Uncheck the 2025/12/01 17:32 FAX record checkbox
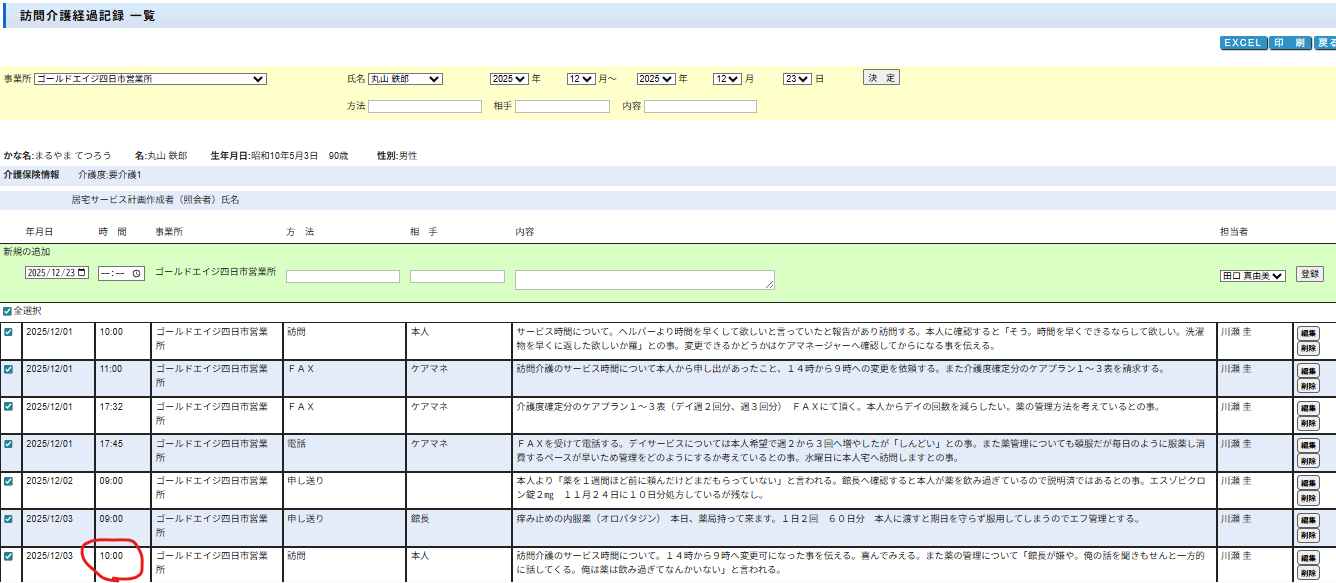The height and width of the screenshot is (583, 1336). click(x=9, y=406)
